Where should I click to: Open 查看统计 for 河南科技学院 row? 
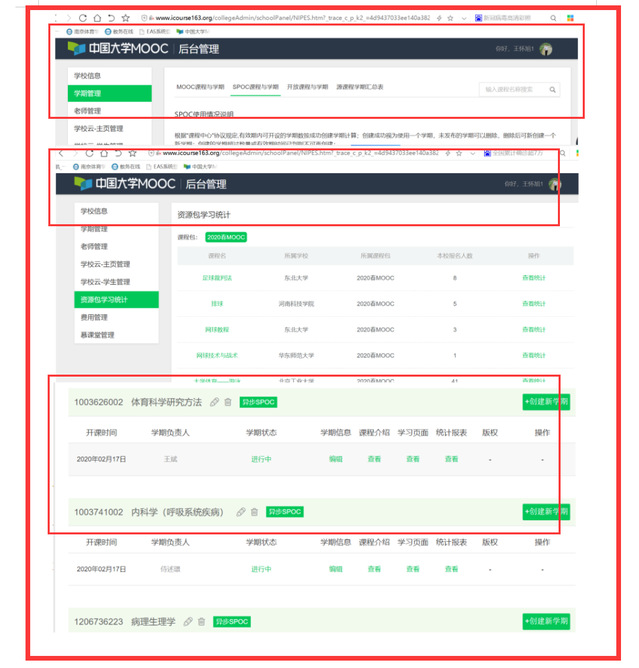pyautogui.click(x=534, y=304)
